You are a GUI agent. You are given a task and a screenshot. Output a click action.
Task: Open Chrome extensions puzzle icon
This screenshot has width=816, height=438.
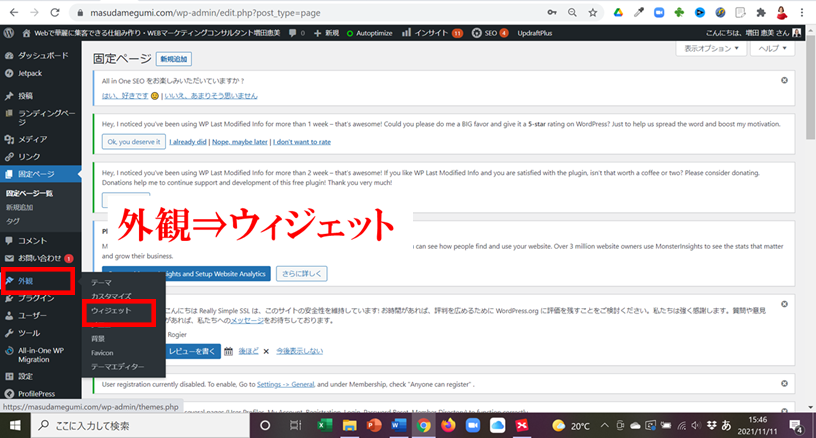[761, 12]
